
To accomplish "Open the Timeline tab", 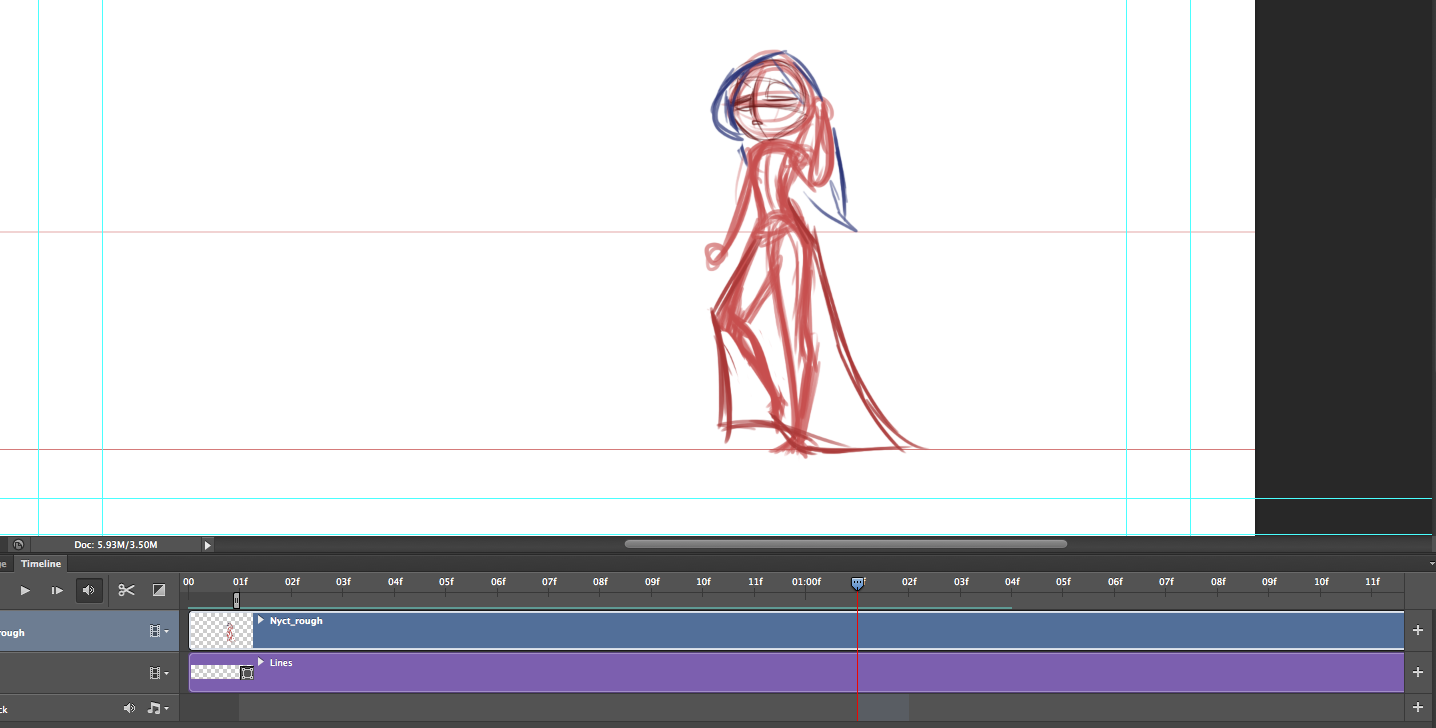I will pos(41,564).
